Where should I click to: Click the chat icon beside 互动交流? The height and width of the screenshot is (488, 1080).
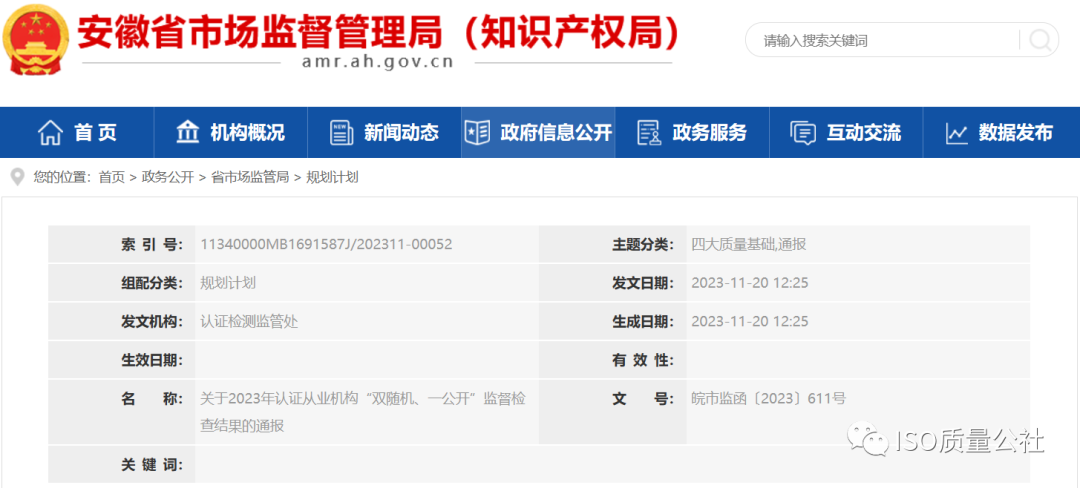(803, 132)
